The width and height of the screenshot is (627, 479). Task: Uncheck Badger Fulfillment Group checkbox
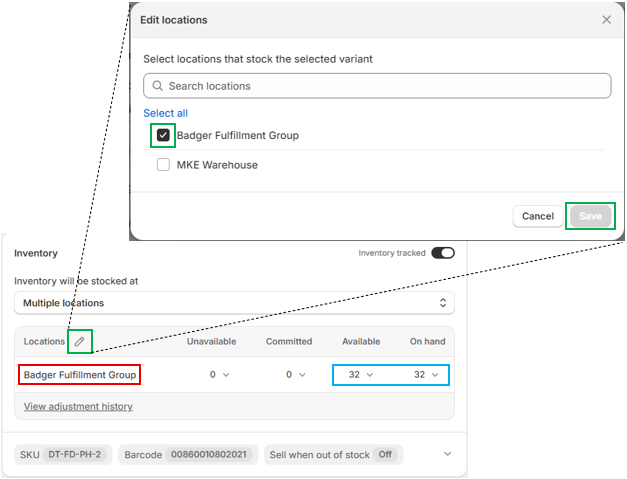(x=163, y=135)
